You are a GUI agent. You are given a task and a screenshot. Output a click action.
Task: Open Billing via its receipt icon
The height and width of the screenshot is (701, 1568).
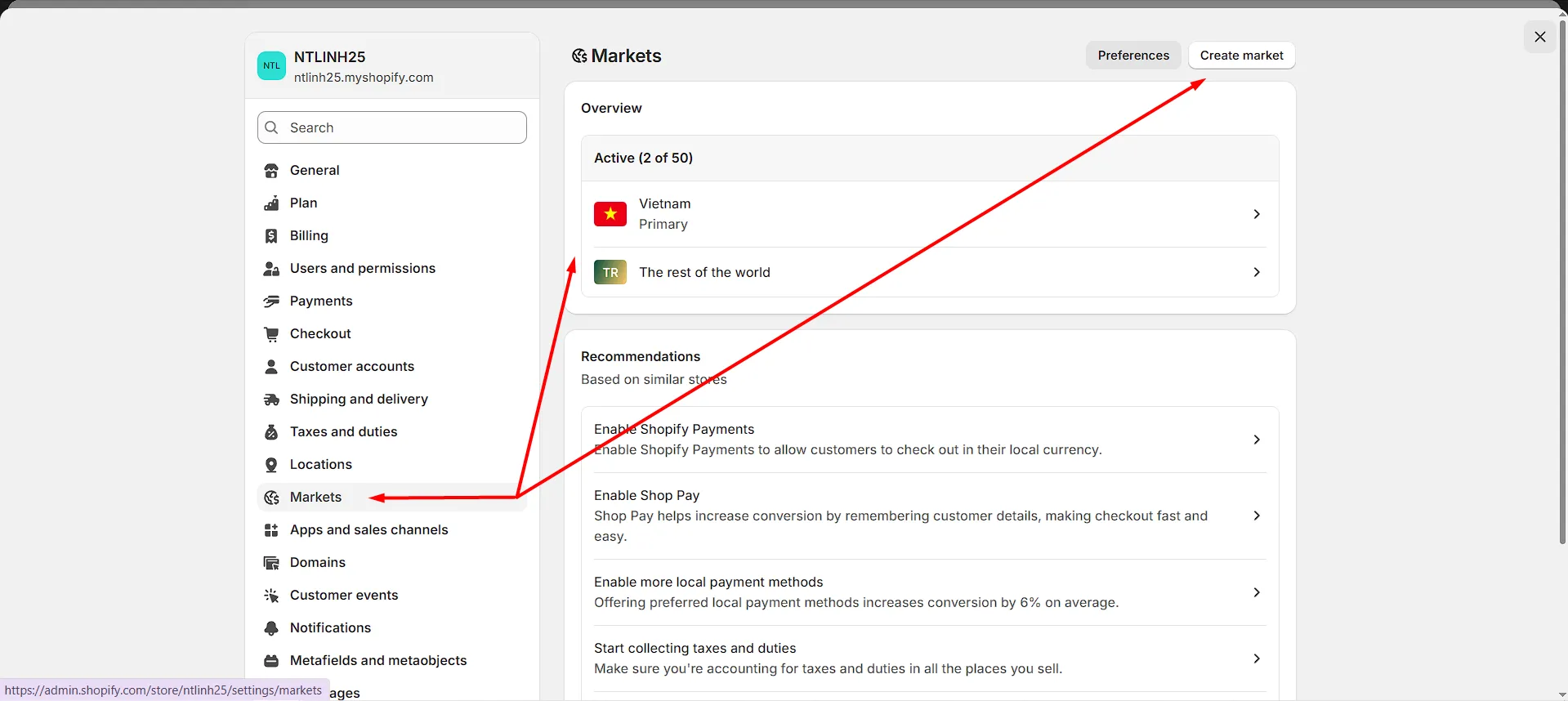(271, 236)
